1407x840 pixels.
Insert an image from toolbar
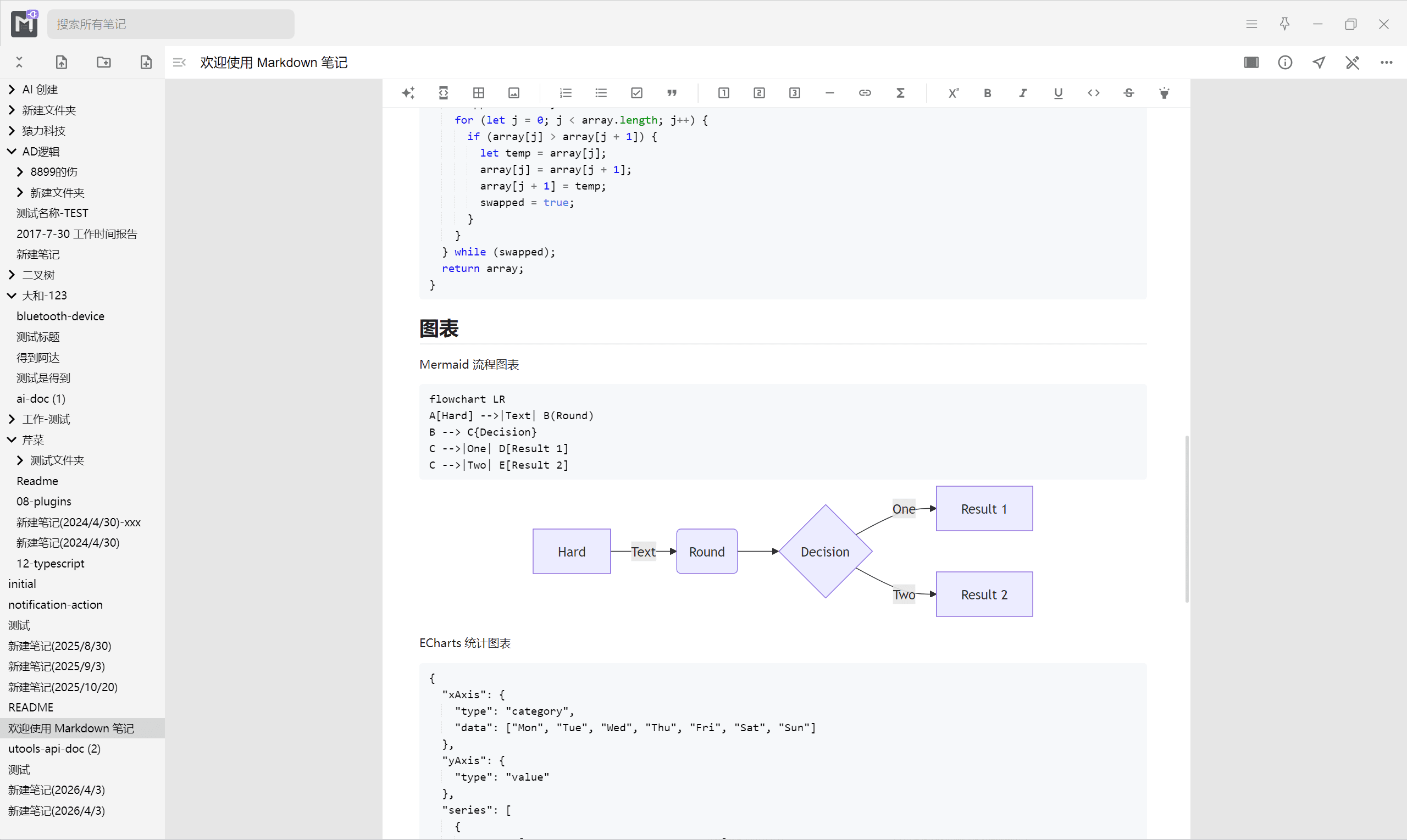pyautogui.click(x=513, y=93)
